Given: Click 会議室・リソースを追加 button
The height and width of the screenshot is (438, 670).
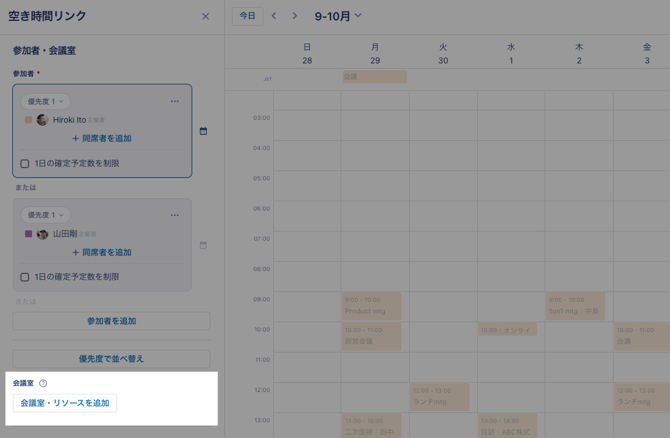Looking at the screenshot, I should click(x=65, y=403).
